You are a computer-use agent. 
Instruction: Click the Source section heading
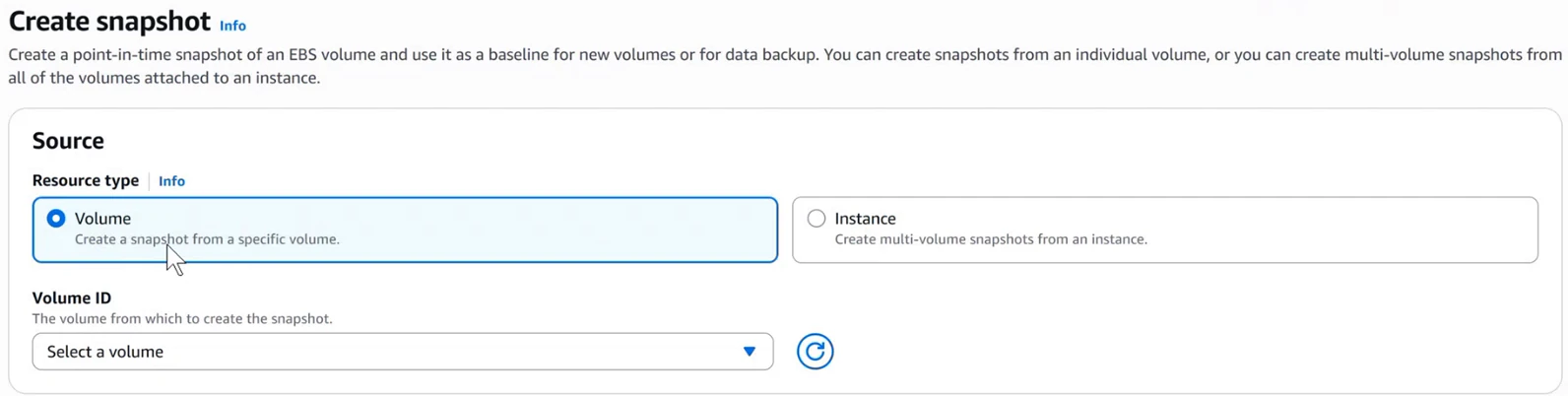click(x=68, y=141)
